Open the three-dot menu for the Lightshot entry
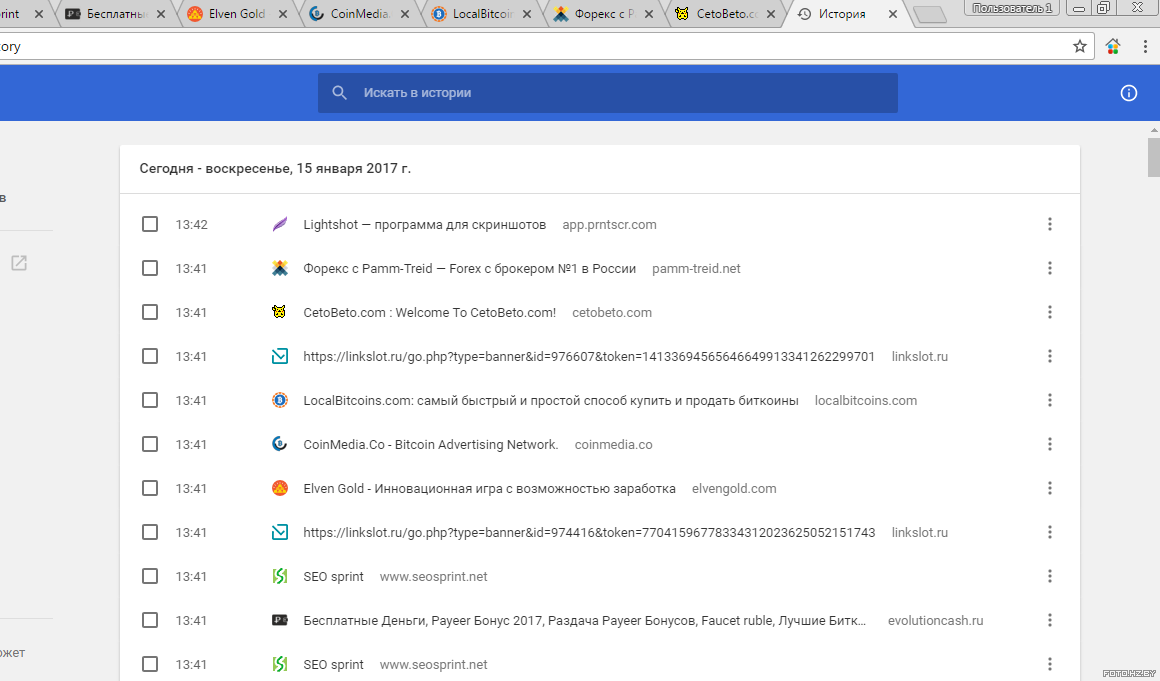The height and width of the screenshot is (681, 1160). point(1049,224)
